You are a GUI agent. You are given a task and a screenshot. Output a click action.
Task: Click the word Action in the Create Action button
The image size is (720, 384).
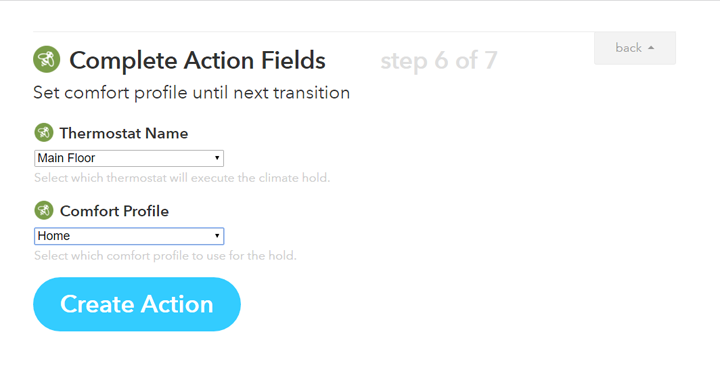pyautogui.click(x=177, y=304)
